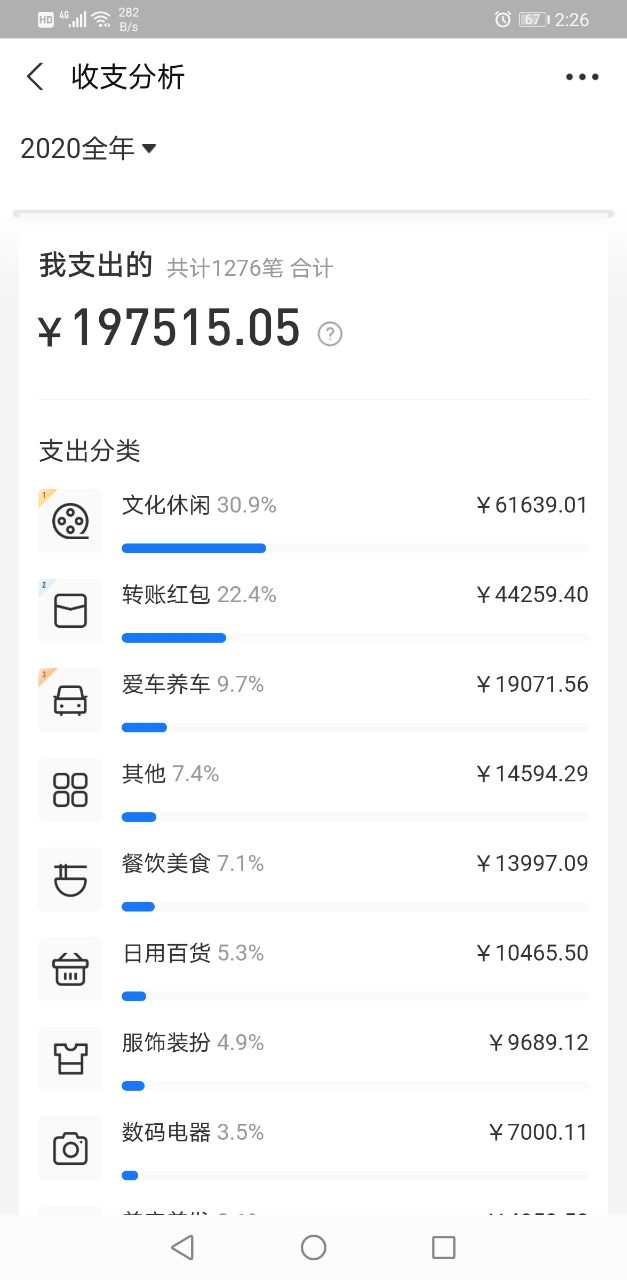
Task: Tap the Android recent apps square button
Action: point(444,1247)
